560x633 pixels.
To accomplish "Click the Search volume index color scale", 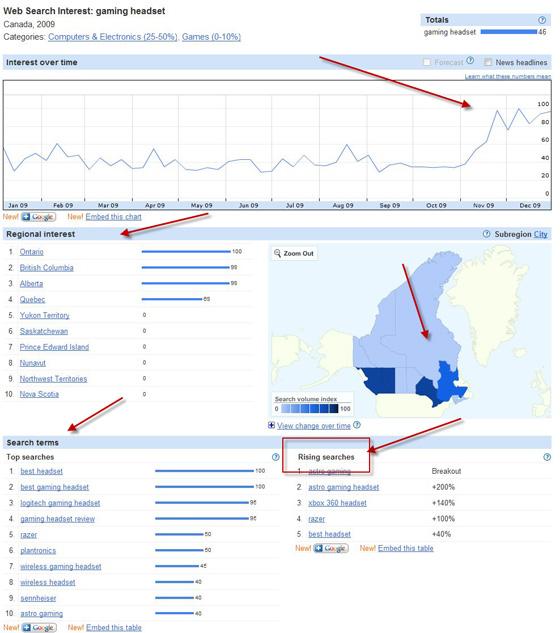I will click(x=310, y=409).
